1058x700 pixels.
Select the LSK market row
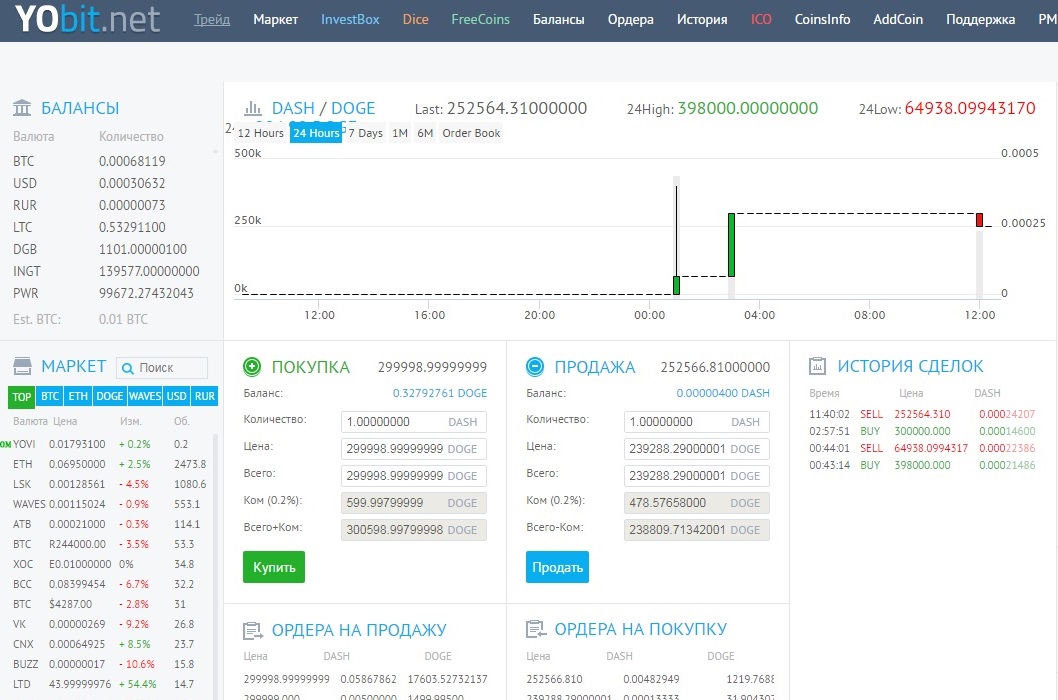pos(109,484)
